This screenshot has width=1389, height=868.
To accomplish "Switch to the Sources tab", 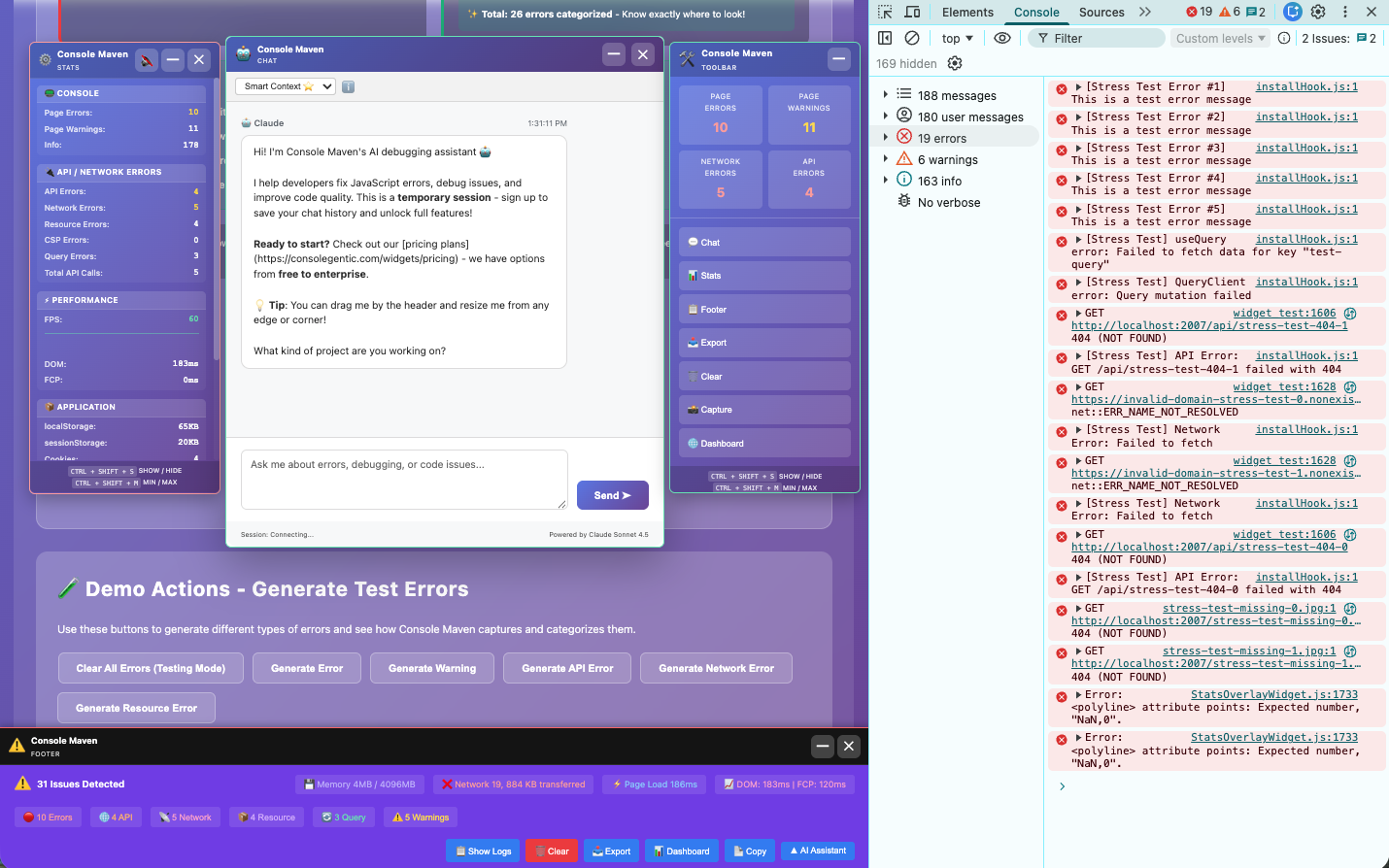I will [1101, 12].
